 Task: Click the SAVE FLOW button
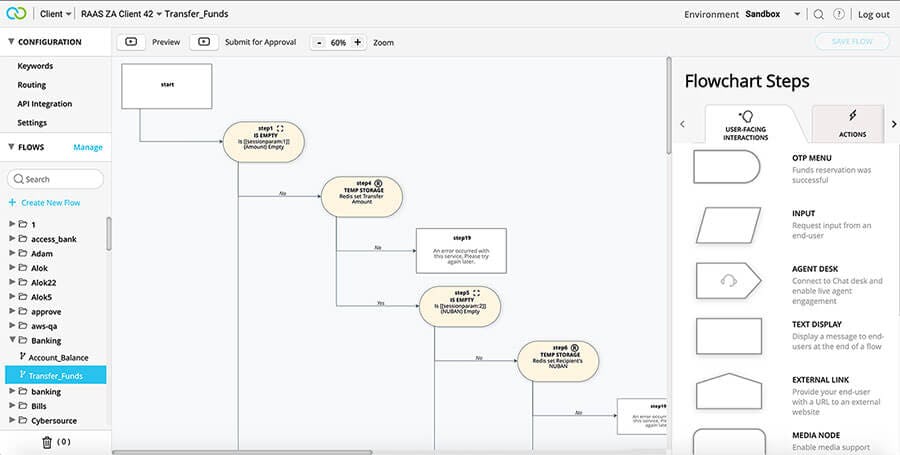[852, 42]
